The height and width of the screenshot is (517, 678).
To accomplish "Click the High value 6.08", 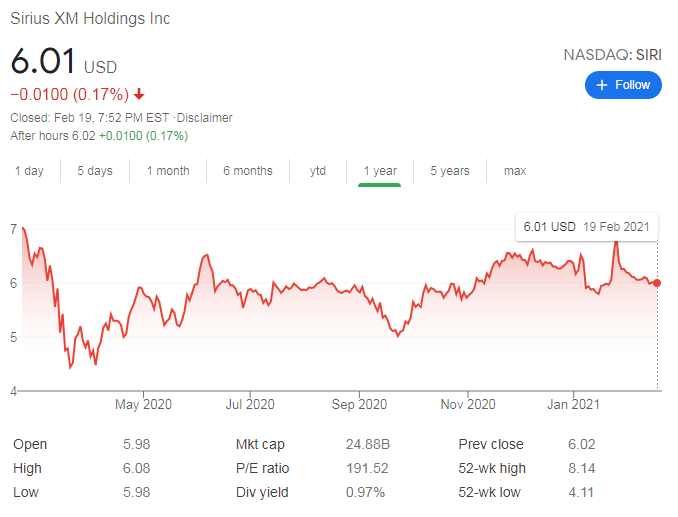I will pyautogui.click(x=136, y=468).
